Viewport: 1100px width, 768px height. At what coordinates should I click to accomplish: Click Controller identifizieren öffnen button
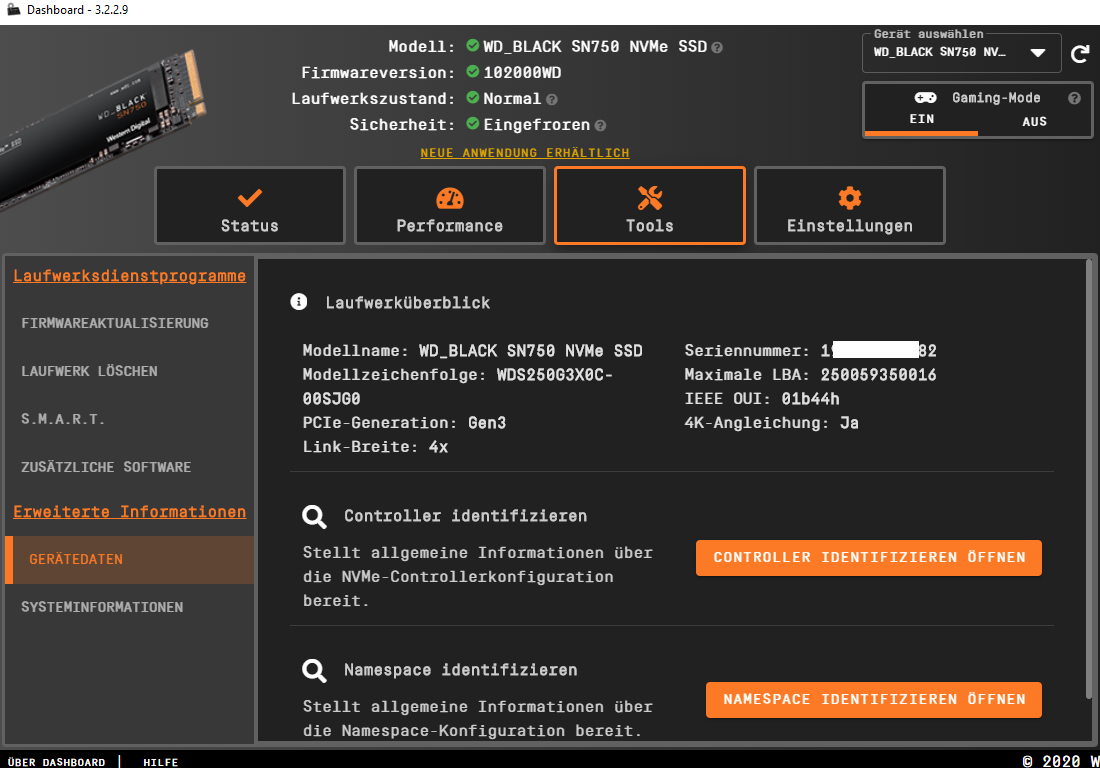coord(868,558)
